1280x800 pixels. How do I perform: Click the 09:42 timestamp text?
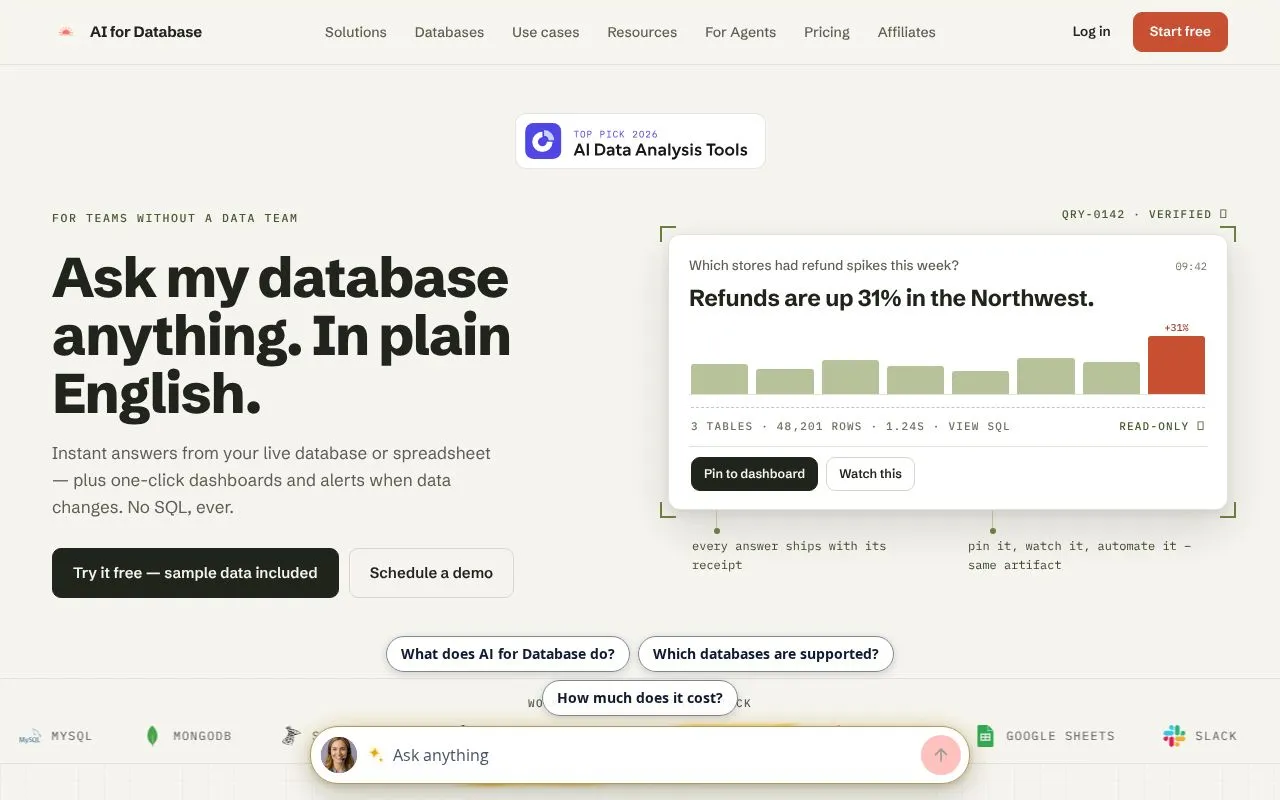coord(1191,267)
